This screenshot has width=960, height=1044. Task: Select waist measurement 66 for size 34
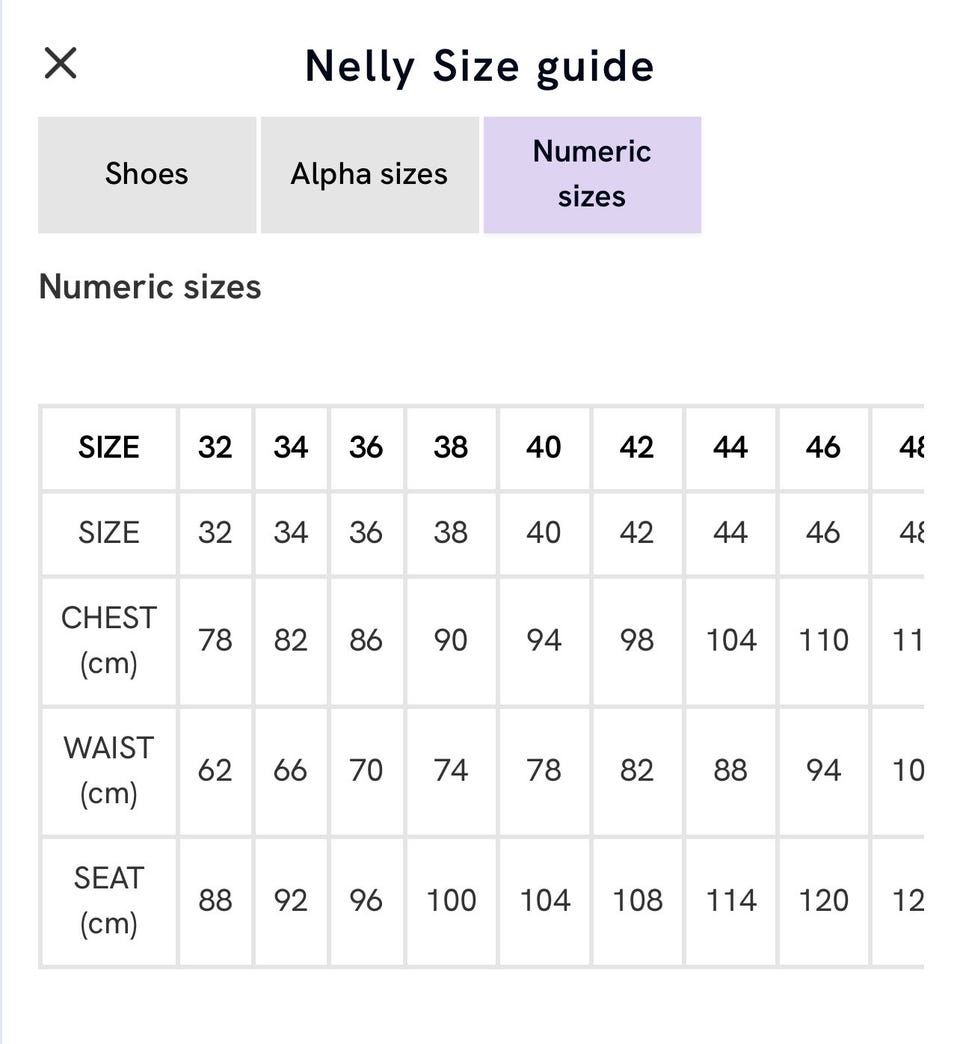tap(290, 770)
